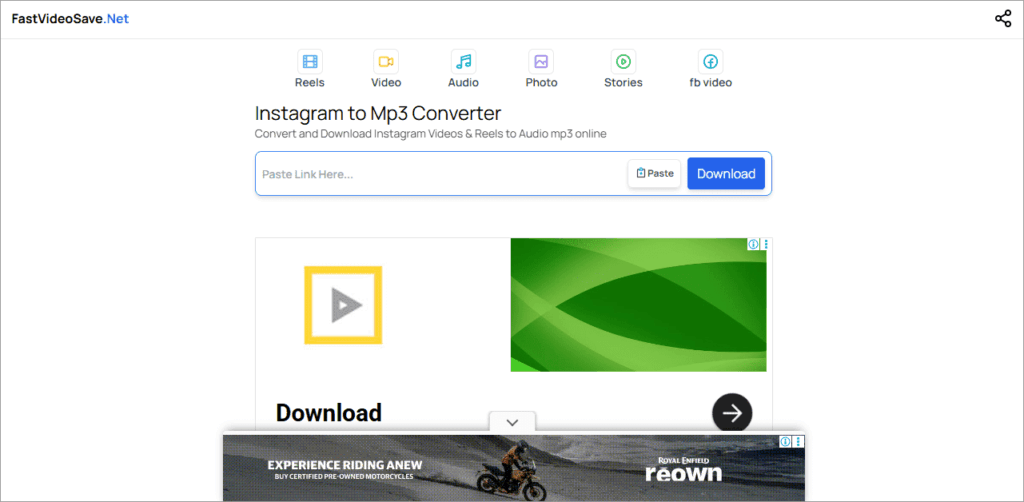This screenshot has height=502, width=1024.
Task: Switch to the Reels tab label
Action: (x=310, y=83)
